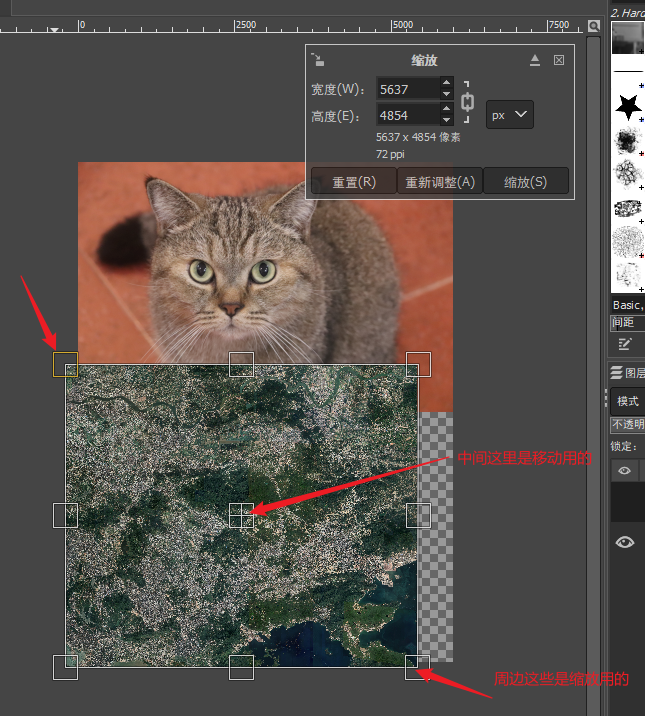Click the edit brush pencil icon
Image resolution: width=645 pixels, height=716 pixels.
click(625, 344)
